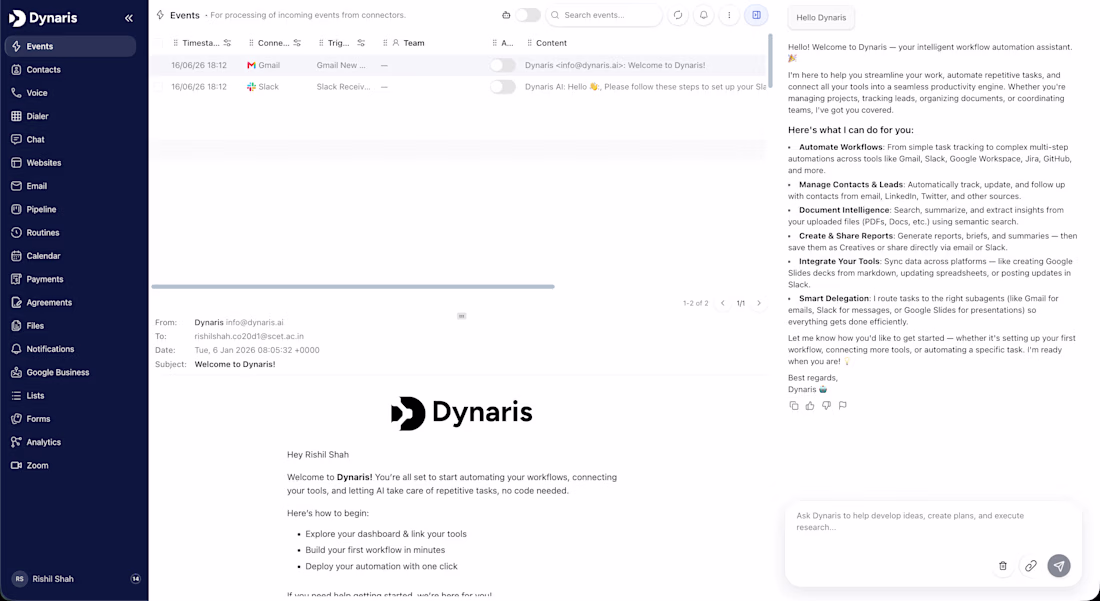Click the Dynaris logo in the sidebar
Viewport: 1100px width, 601px height.
click(x=43, y=18)
